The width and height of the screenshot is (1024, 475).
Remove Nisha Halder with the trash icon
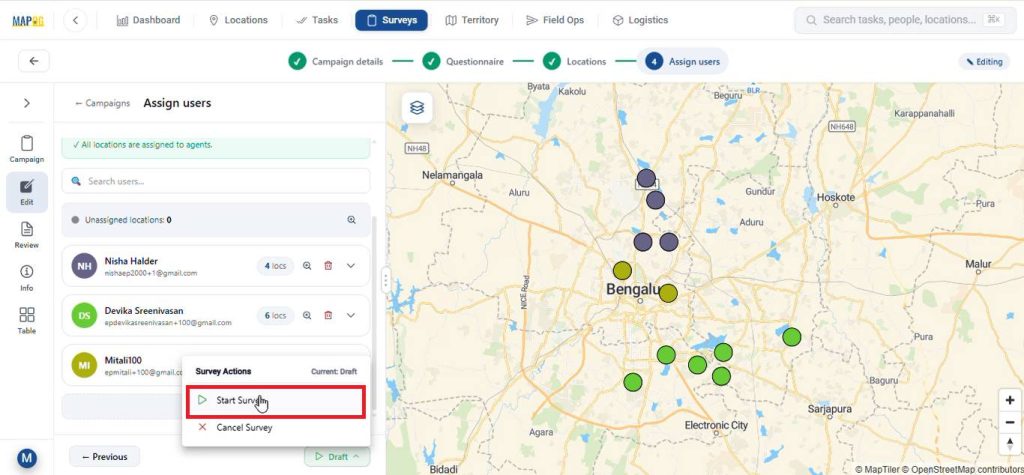[328, 266]
